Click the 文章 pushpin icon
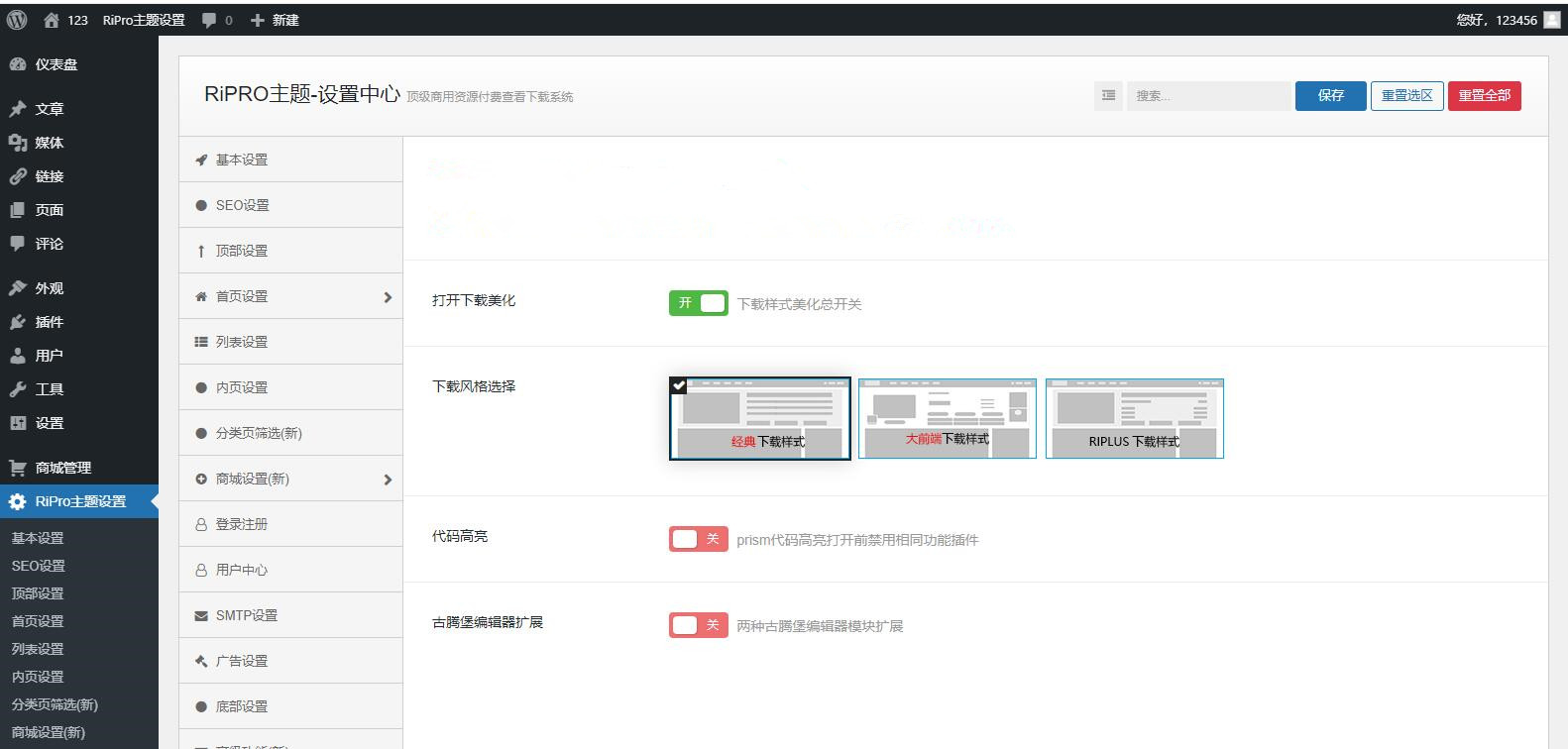The height and width of the screenshot is (749, 1568). [x=18, y=109]
